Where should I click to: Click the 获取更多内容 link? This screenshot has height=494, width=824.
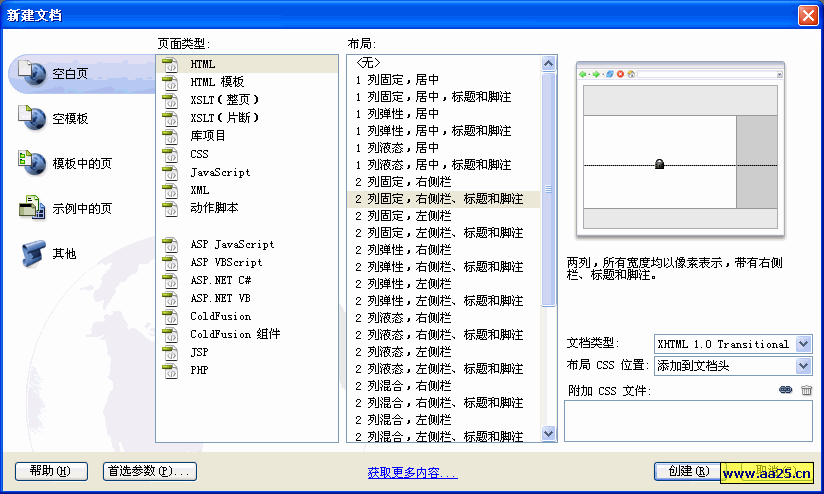[412, 472]
